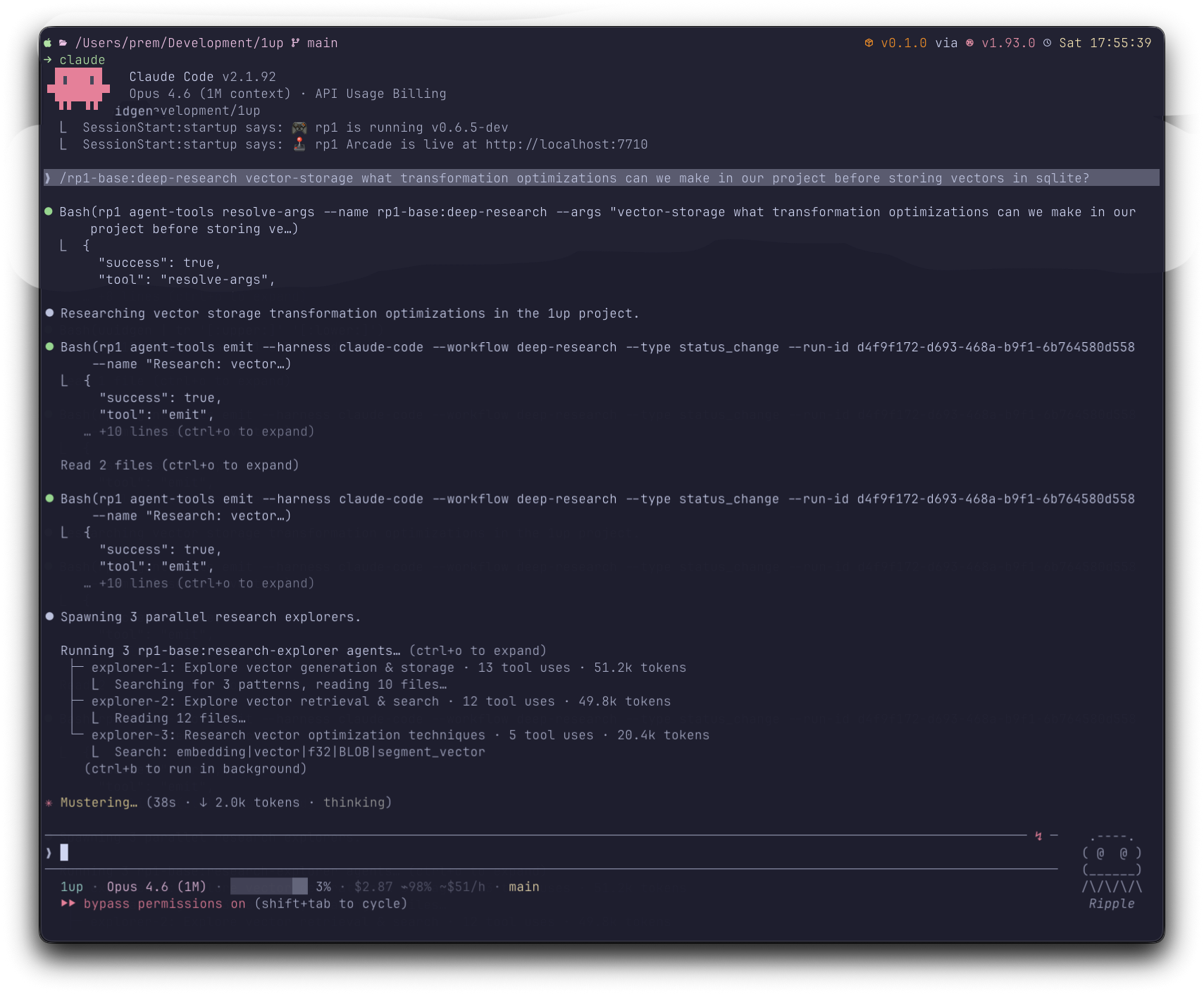Select explorer-1 vector generation & storage row

click(x=388, y=668)
